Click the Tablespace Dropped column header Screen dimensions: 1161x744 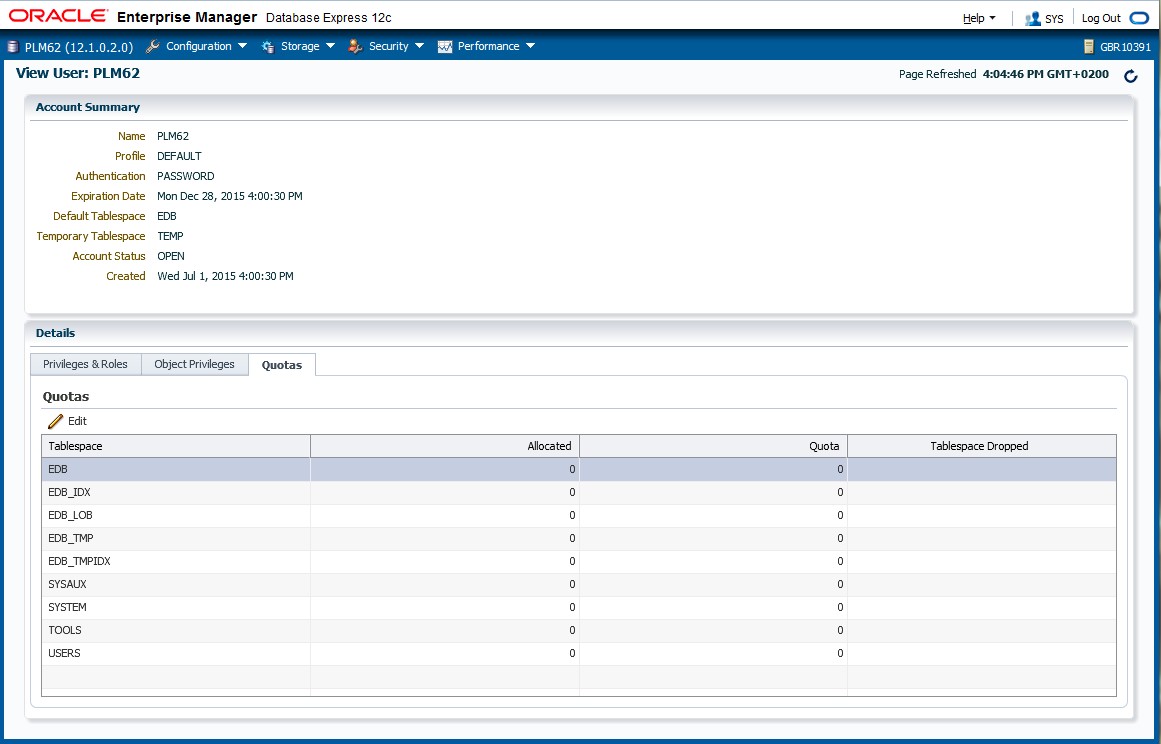tap(982, 446)
